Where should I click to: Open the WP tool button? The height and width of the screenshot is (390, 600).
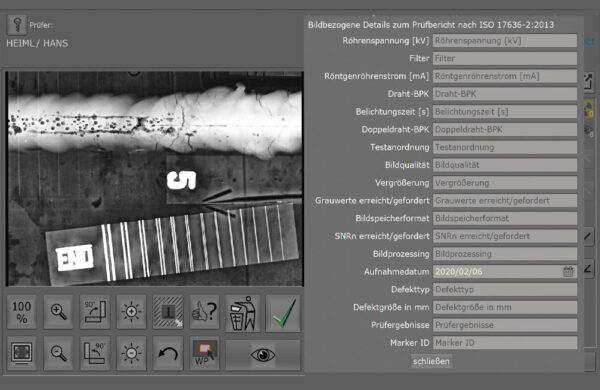coord(204,353)
